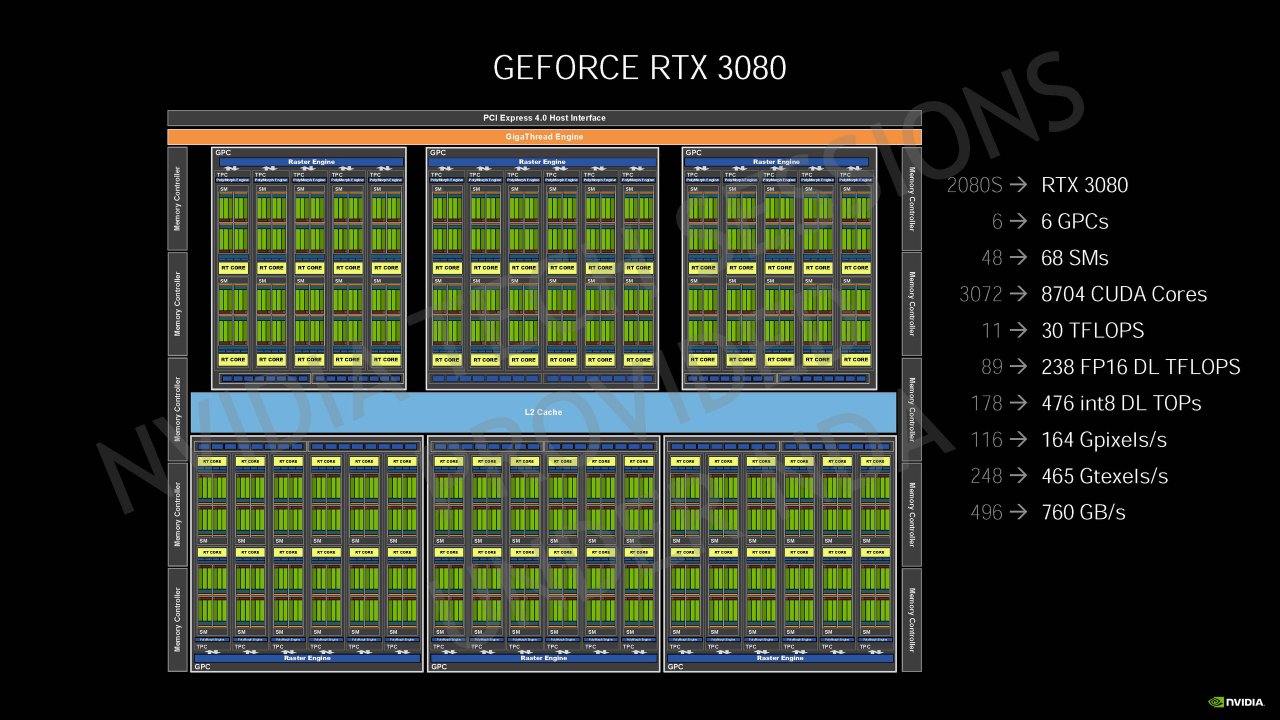Select the "68 SMs" spec line
This screenshot has width=1280, height=720.
(x=1075, y=258)
